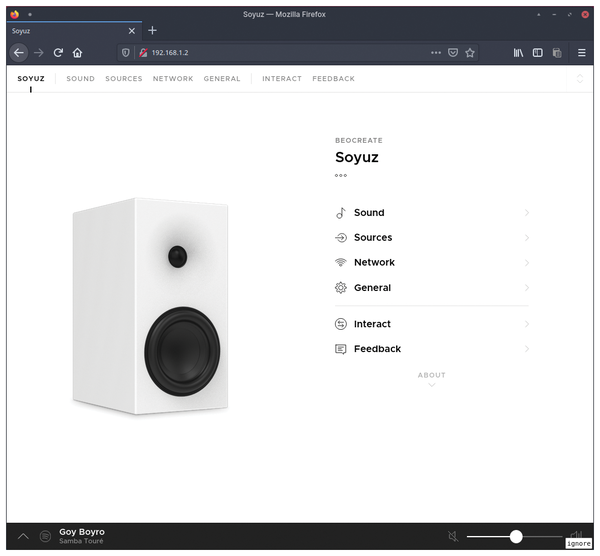Open Interact from main menu
Viewport: 600px width, 556px height.
432,324
